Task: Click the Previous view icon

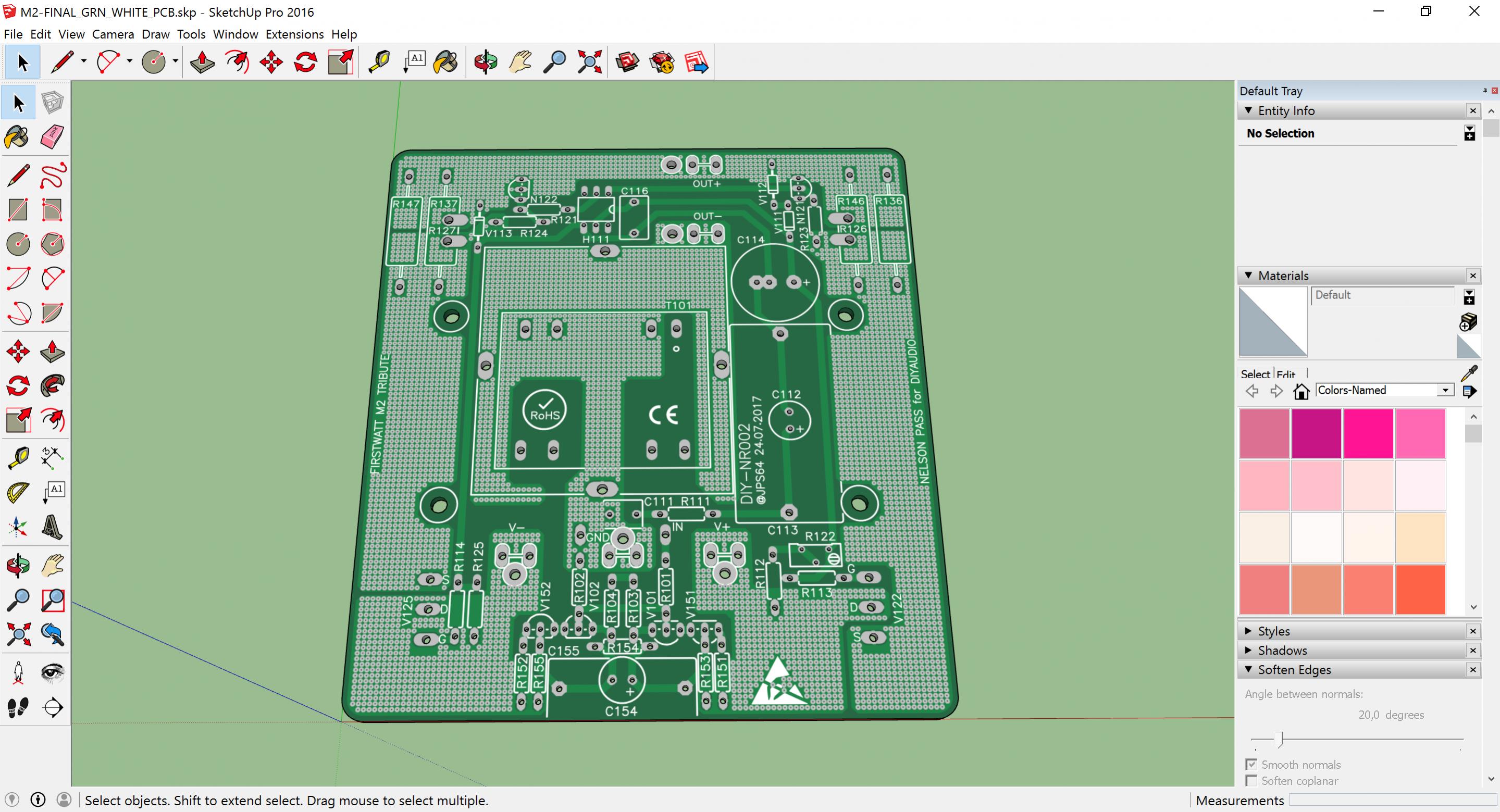Action: click(x=53, y=634)
